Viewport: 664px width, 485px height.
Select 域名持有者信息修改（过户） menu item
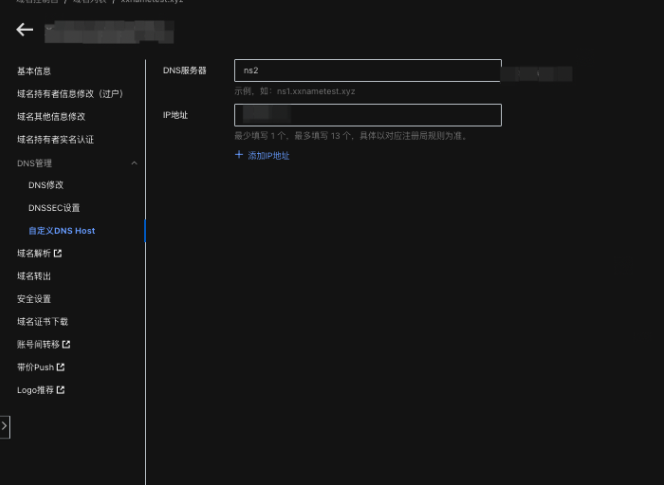pyautogui.click(x=69, y=94)
